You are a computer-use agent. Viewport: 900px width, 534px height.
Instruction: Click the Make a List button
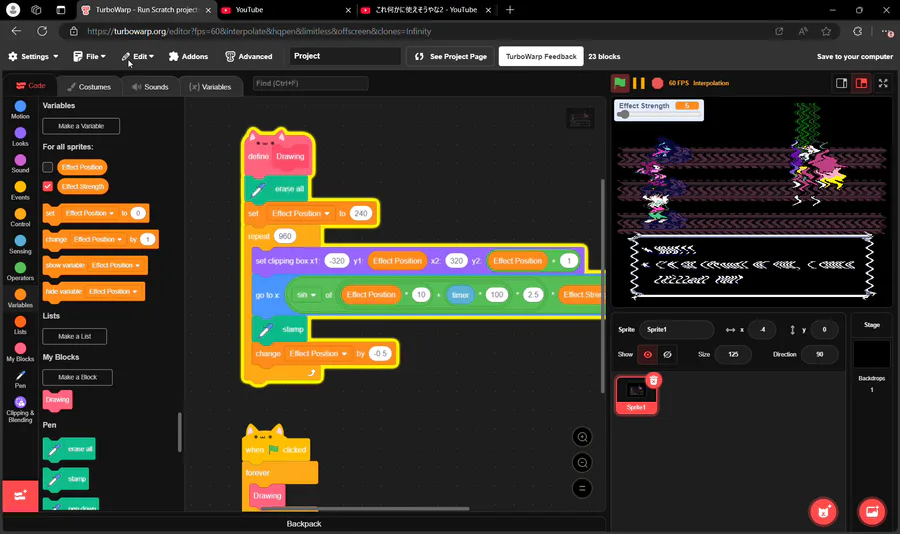click(x=75, y=336)
